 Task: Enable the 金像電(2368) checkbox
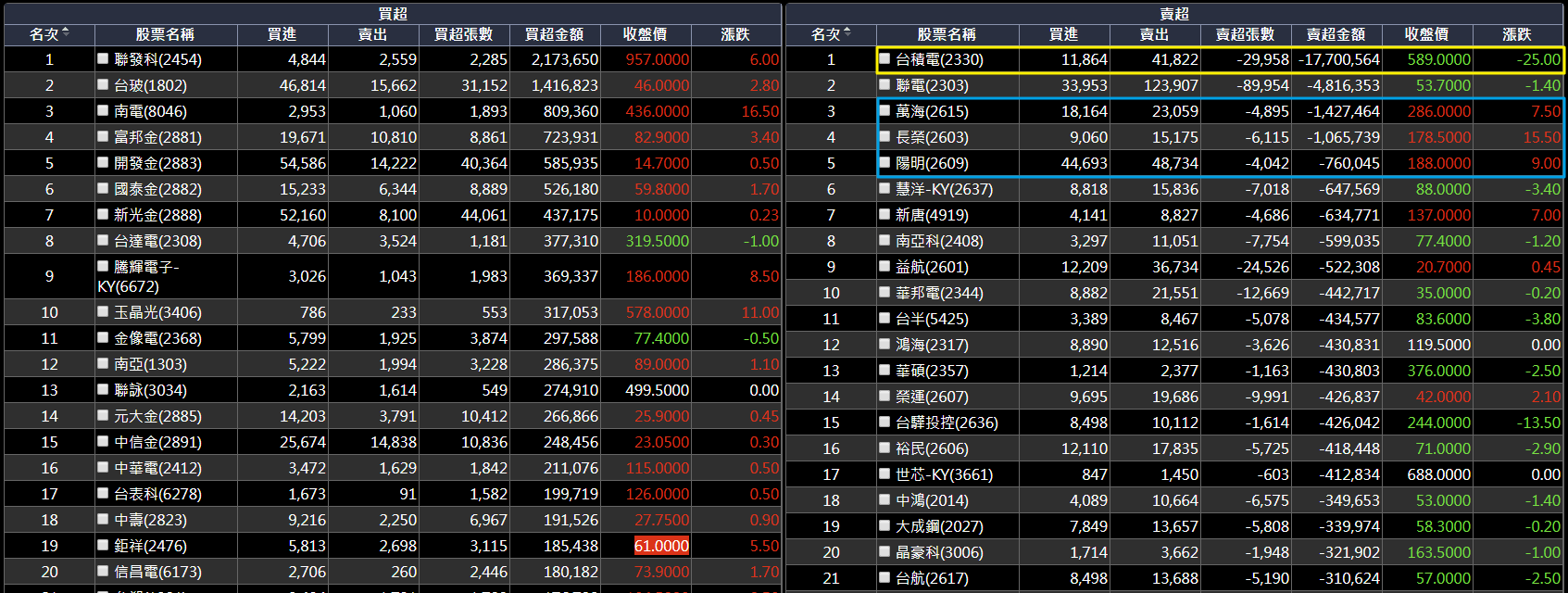coord(103,337)
